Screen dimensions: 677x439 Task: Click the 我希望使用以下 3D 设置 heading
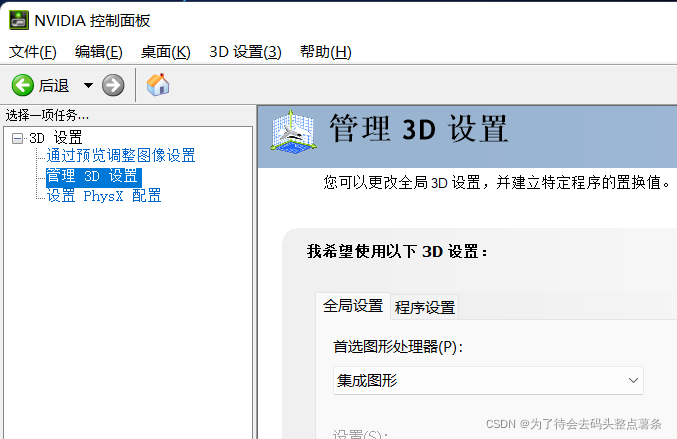click(x=397, y=252)
